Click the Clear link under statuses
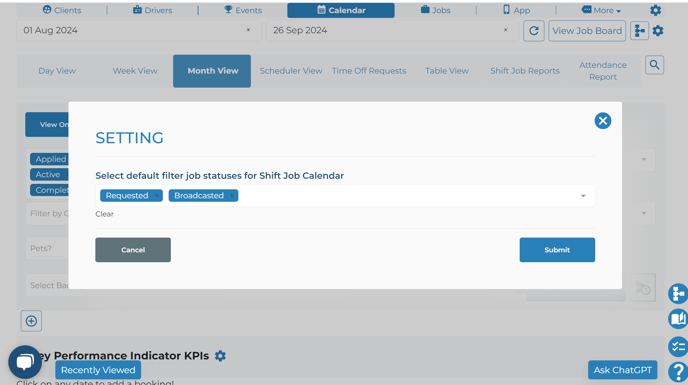The height and width of the screenshot is (385, 688). [x=104, y=214]
